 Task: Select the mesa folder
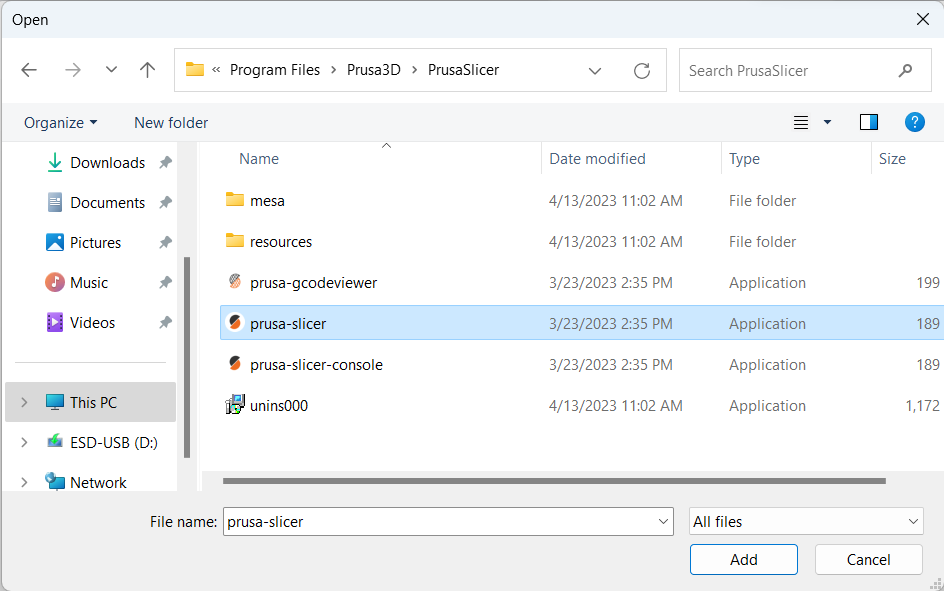[x=267, y=201]
